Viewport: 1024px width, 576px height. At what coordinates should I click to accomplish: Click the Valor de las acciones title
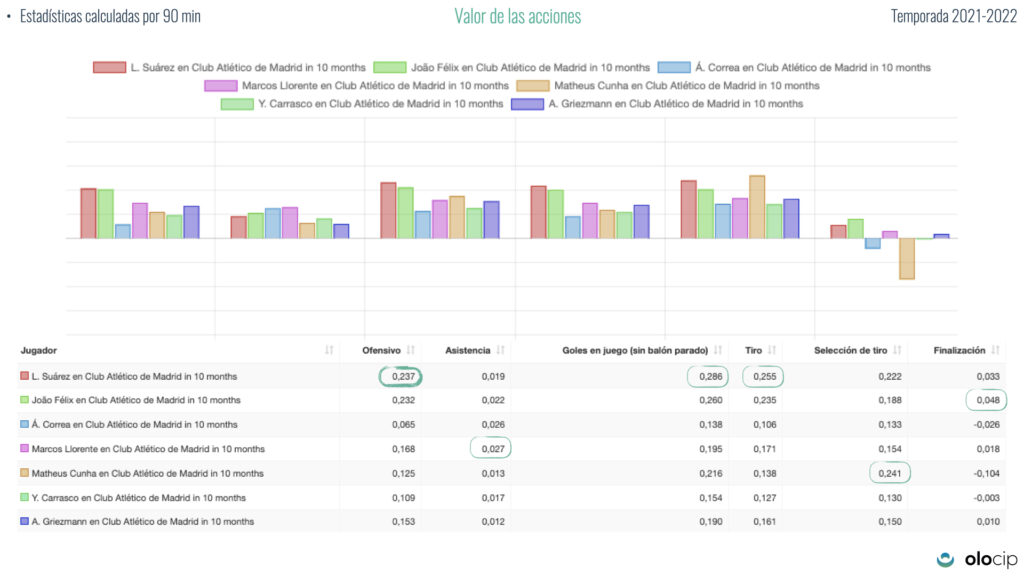click(517, 16)
